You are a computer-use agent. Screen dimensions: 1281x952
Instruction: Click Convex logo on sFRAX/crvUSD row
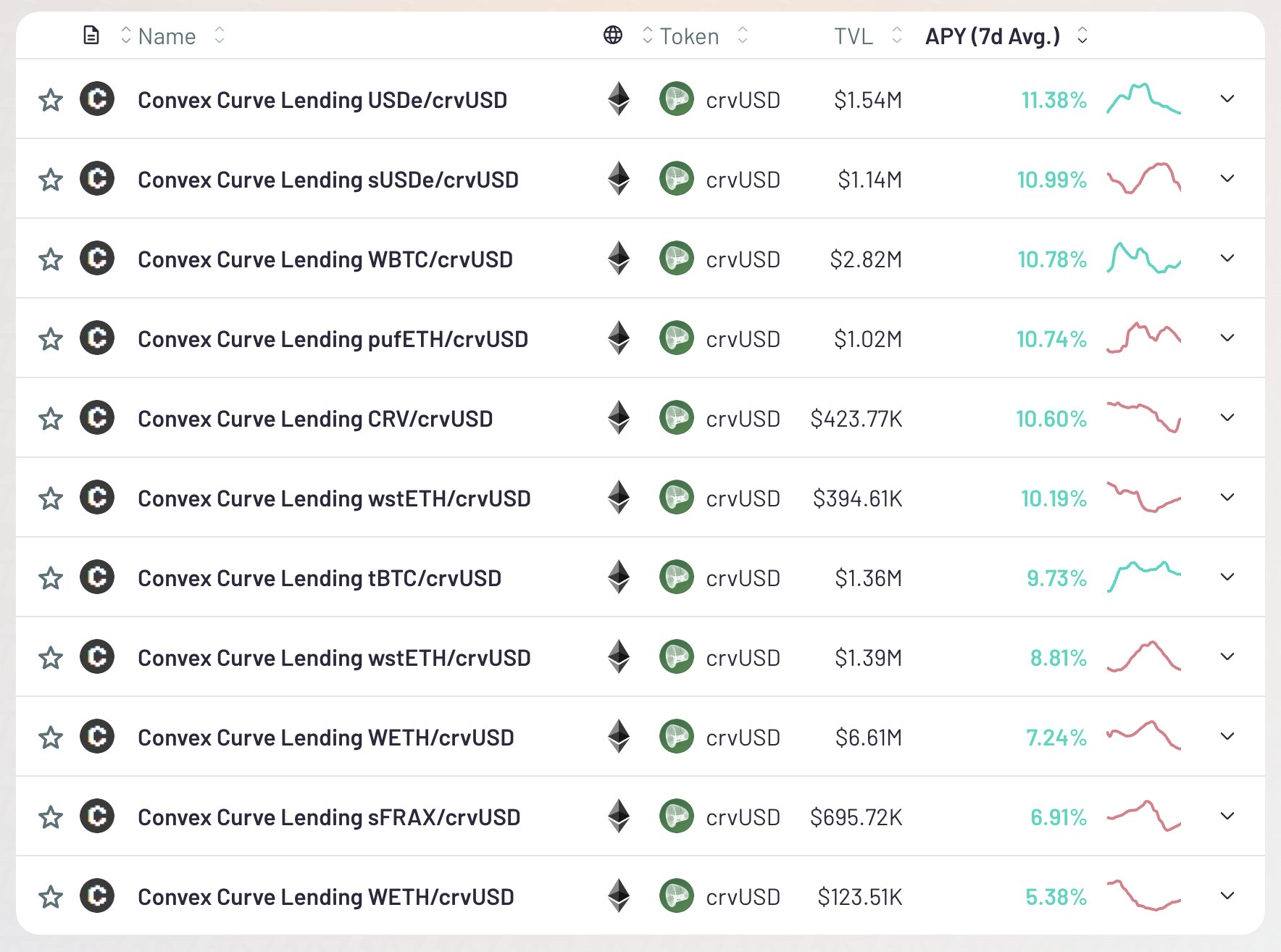pyautogui.click(x=97, y=816)
